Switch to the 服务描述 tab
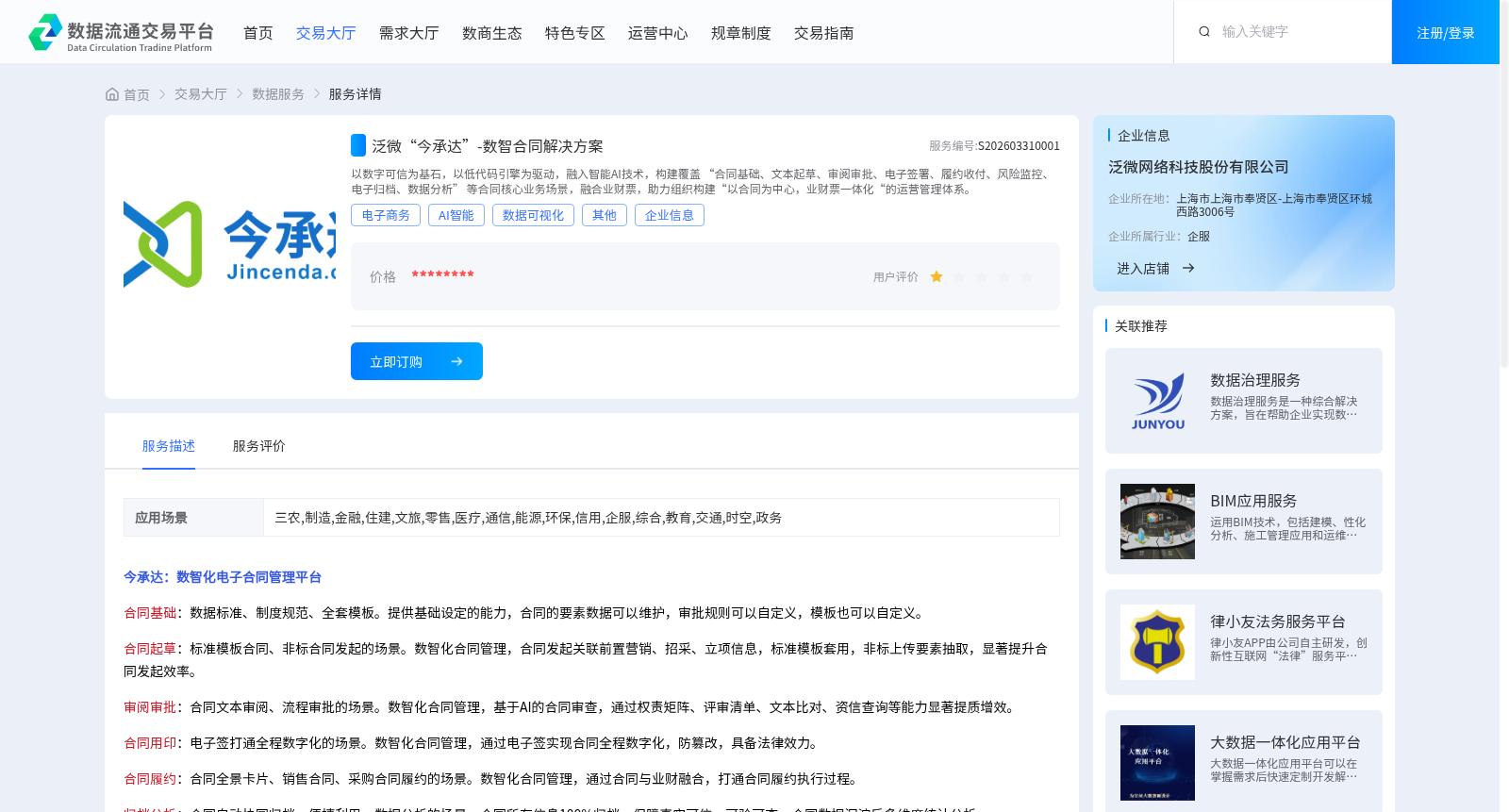1509x812 pixels. [x=169, y=446]
